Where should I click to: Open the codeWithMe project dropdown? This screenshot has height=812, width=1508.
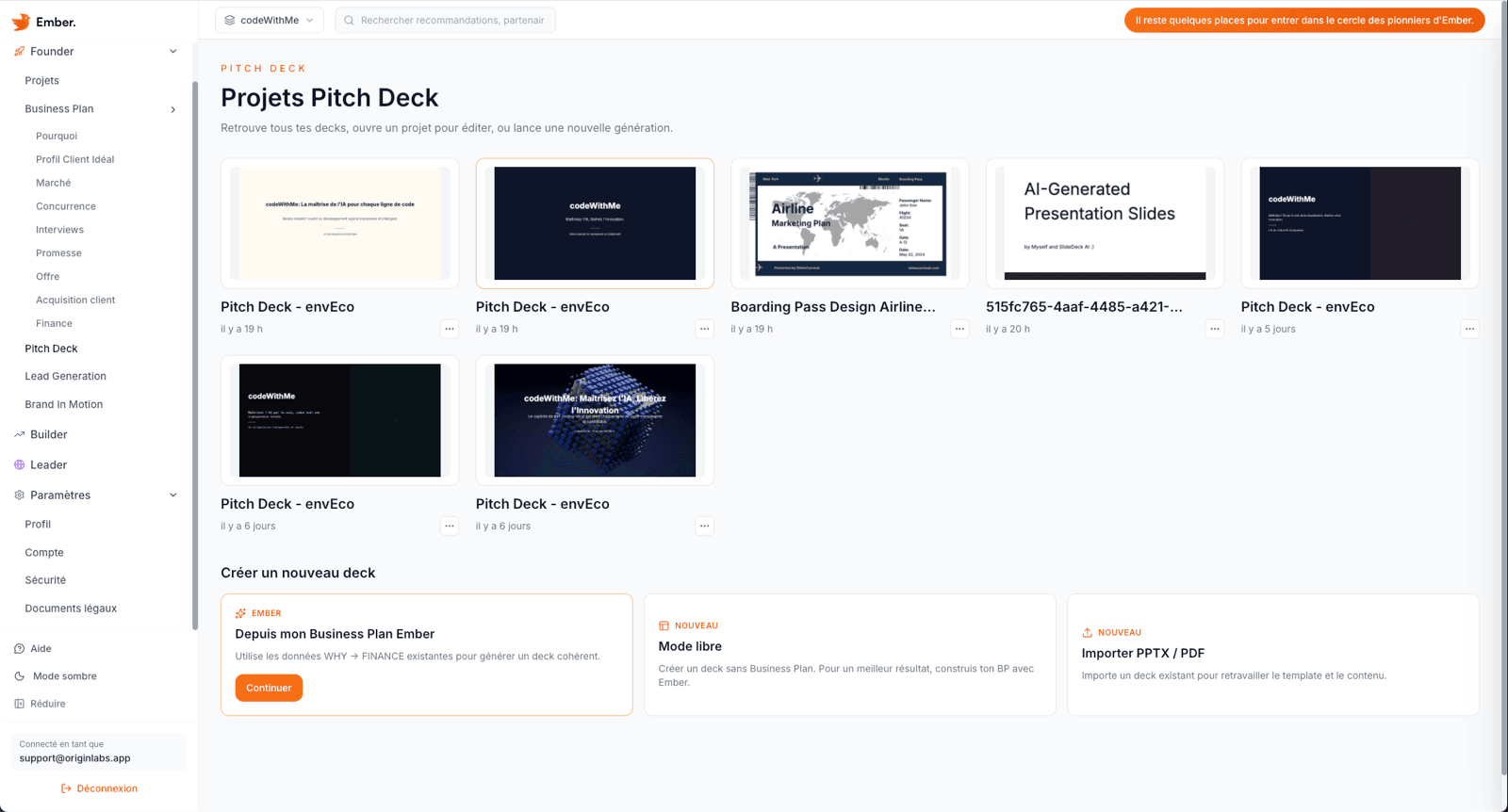click(x=270, y=20)
